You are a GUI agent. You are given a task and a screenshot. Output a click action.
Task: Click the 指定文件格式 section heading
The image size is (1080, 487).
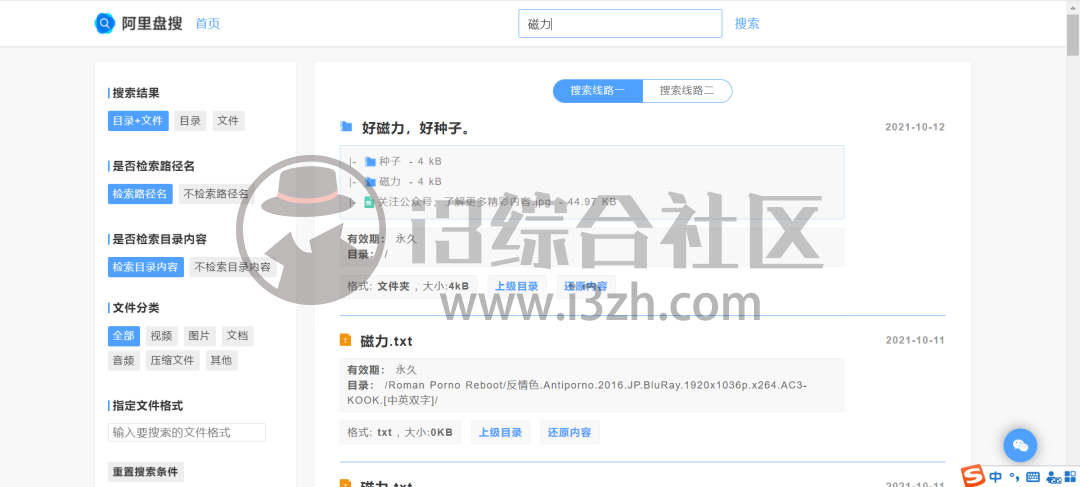pyautogui.click(x=147, y=406)
